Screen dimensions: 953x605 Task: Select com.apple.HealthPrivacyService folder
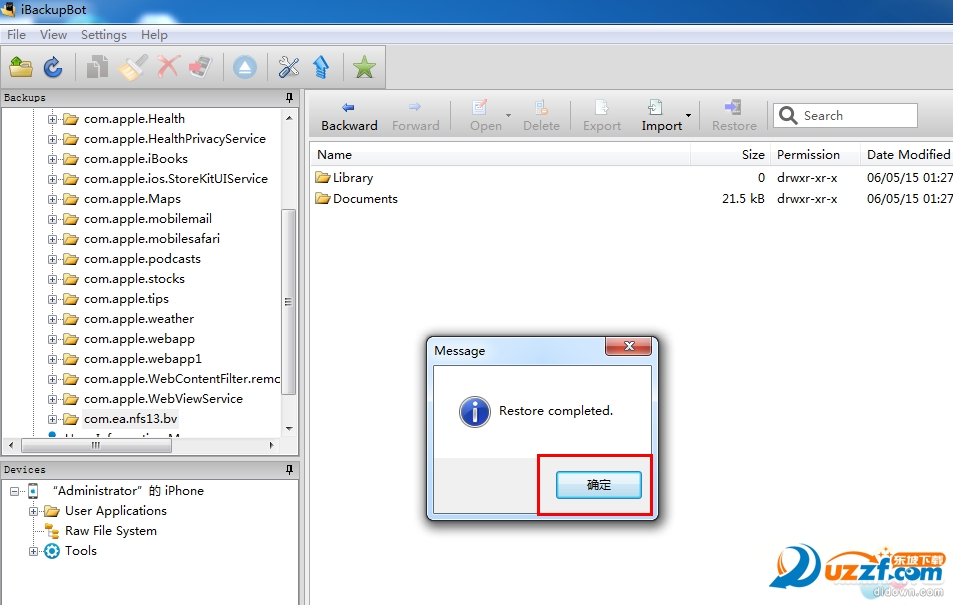click(x=174, y=139)
